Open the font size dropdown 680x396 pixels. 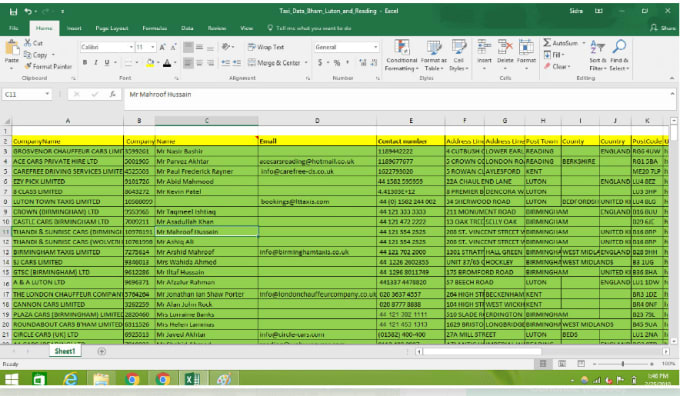tap(153, 47)
